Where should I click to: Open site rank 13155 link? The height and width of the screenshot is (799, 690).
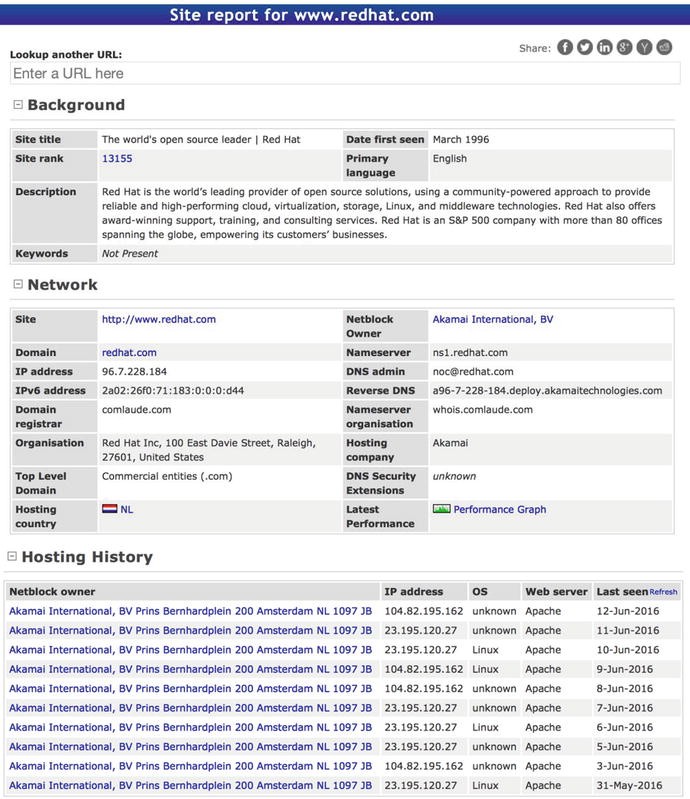click(117, 158)
